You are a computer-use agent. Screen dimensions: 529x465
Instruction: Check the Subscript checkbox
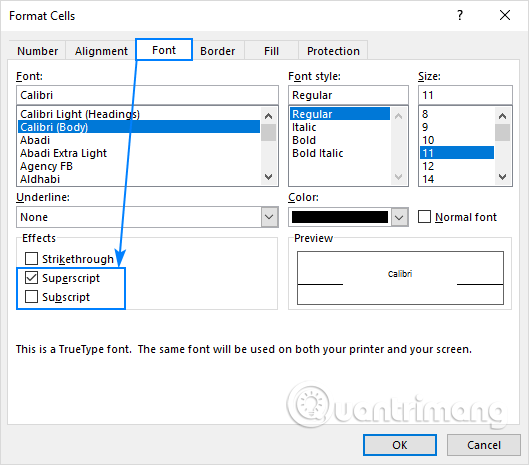click(x=31, y=297)
